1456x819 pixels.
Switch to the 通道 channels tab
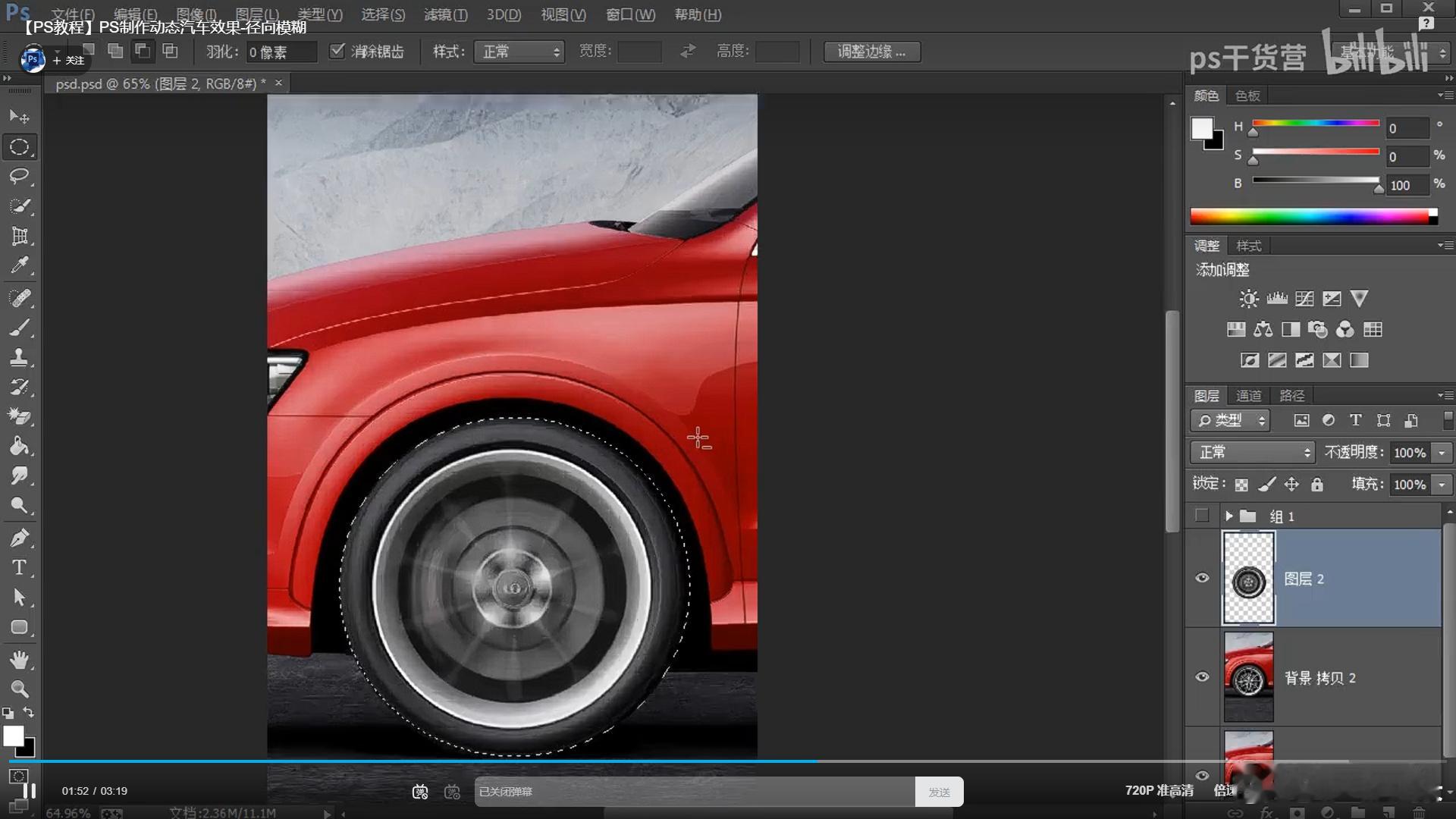[x=1248, y=396]
